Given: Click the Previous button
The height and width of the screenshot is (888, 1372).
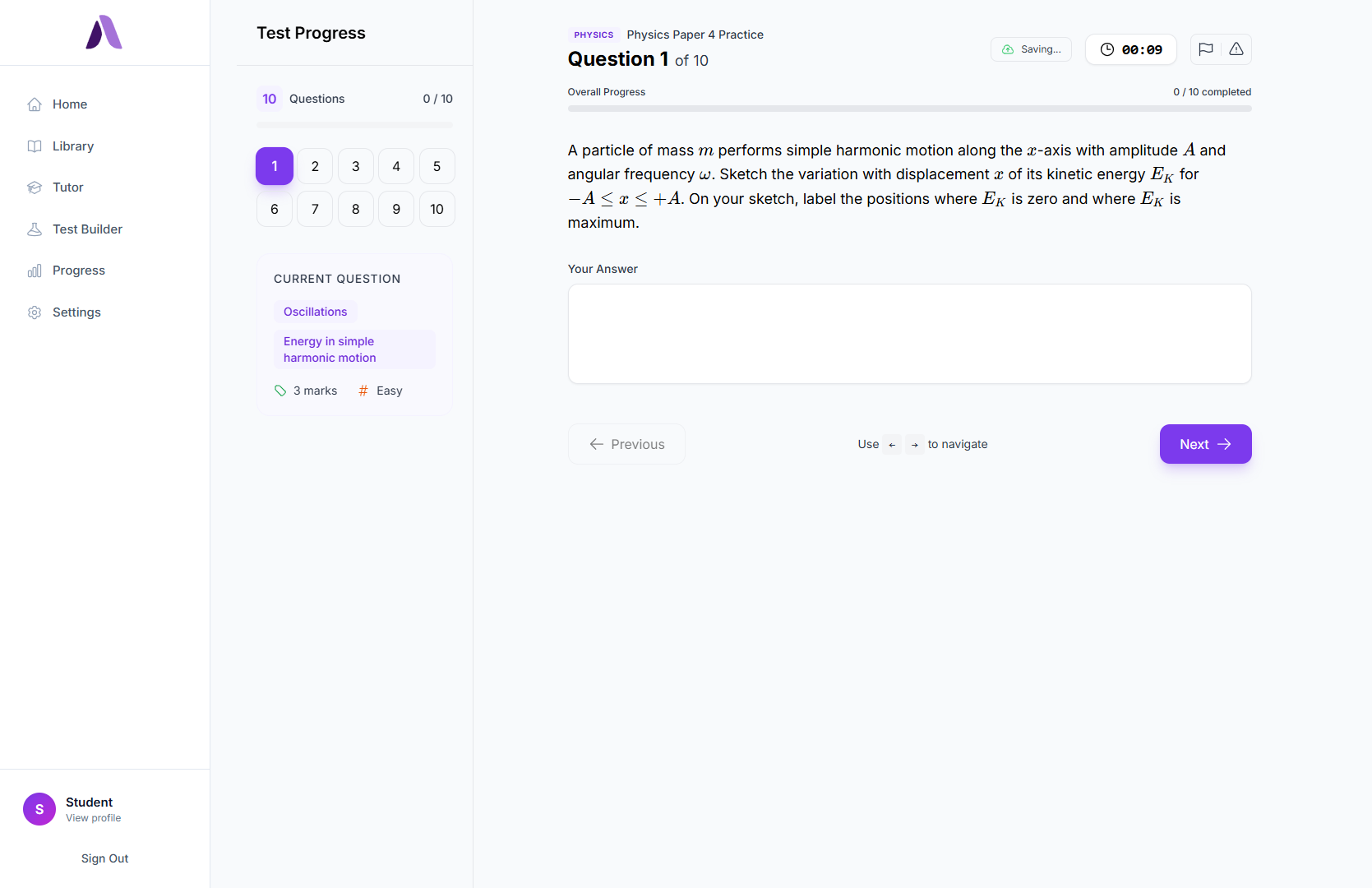Looking at the screenshot, I should (626, 444).
